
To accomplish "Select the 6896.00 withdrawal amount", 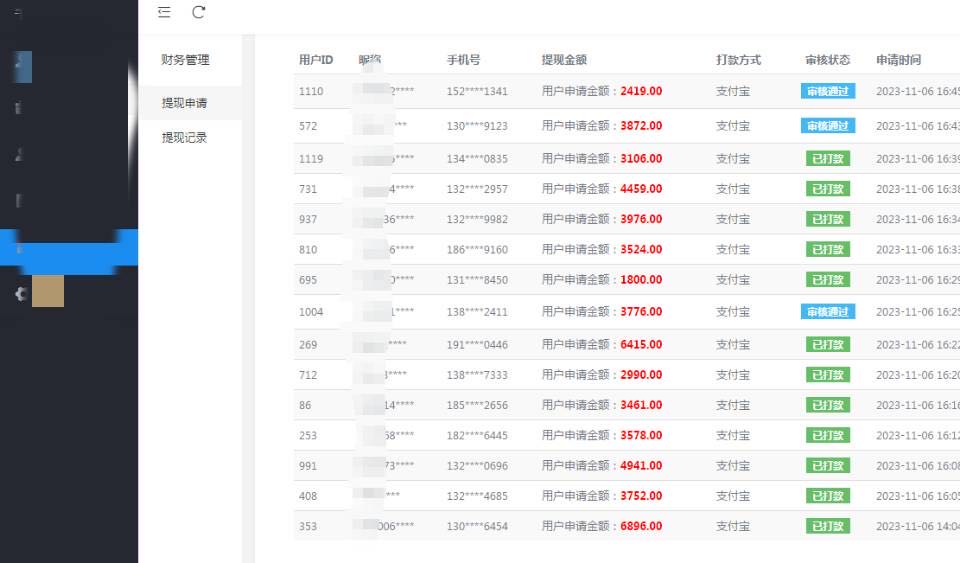I will pyautogui.click(x=641, y=526).
